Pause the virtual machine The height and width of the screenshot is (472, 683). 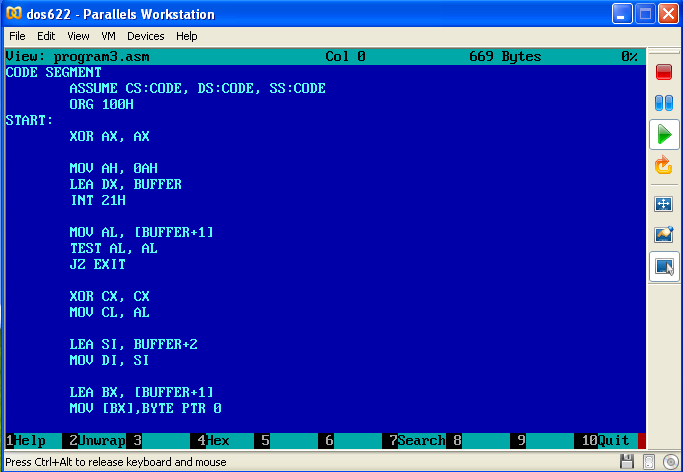pyautogui.click(x=664, y=103)
